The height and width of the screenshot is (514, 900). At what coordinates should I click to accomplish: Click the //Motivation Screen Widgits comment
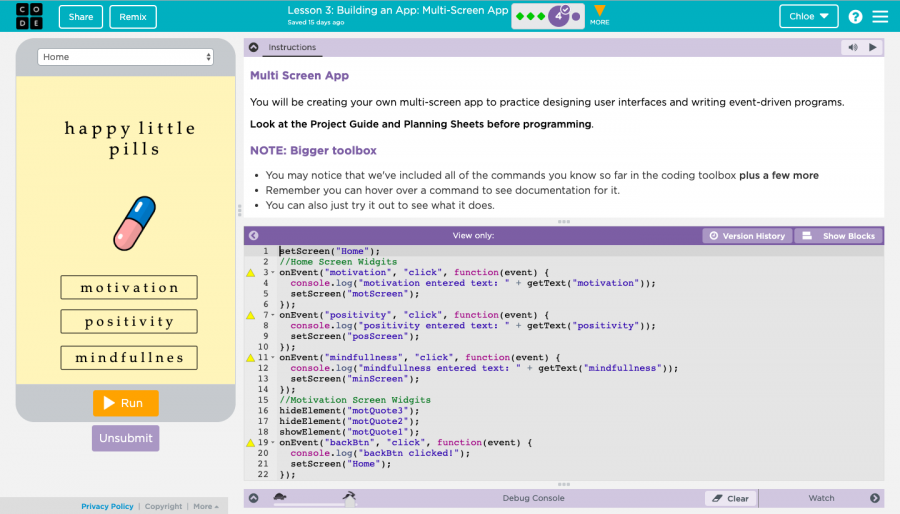(x=355, y=400)
